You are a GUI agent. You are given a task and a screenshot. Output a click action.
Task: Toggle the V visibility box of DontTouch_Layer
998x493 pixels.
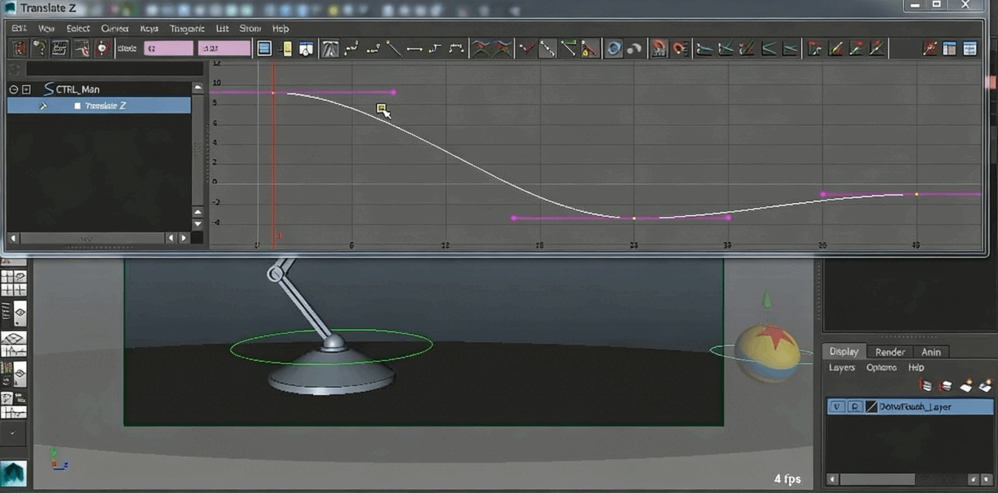coord(837,407)
